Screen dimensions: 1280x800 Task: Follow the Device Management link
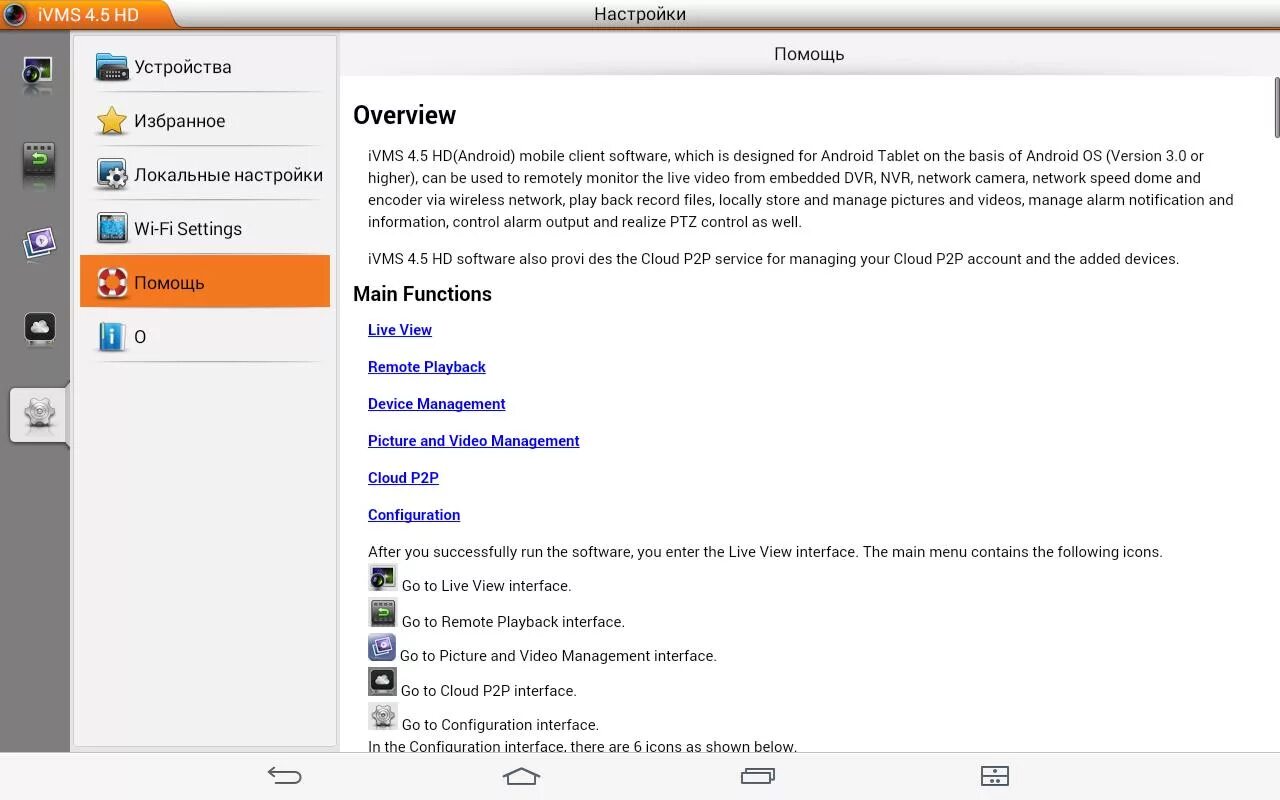click(437, 404)
